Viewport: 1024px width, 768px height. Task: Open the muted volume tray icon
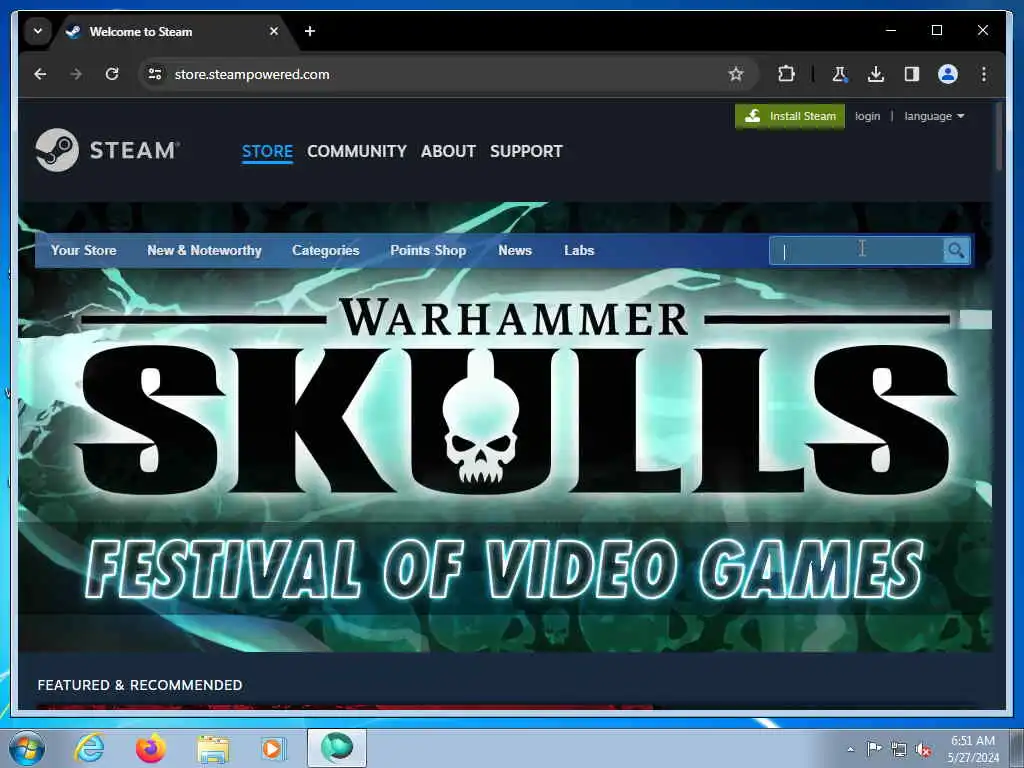click(923, 750)
